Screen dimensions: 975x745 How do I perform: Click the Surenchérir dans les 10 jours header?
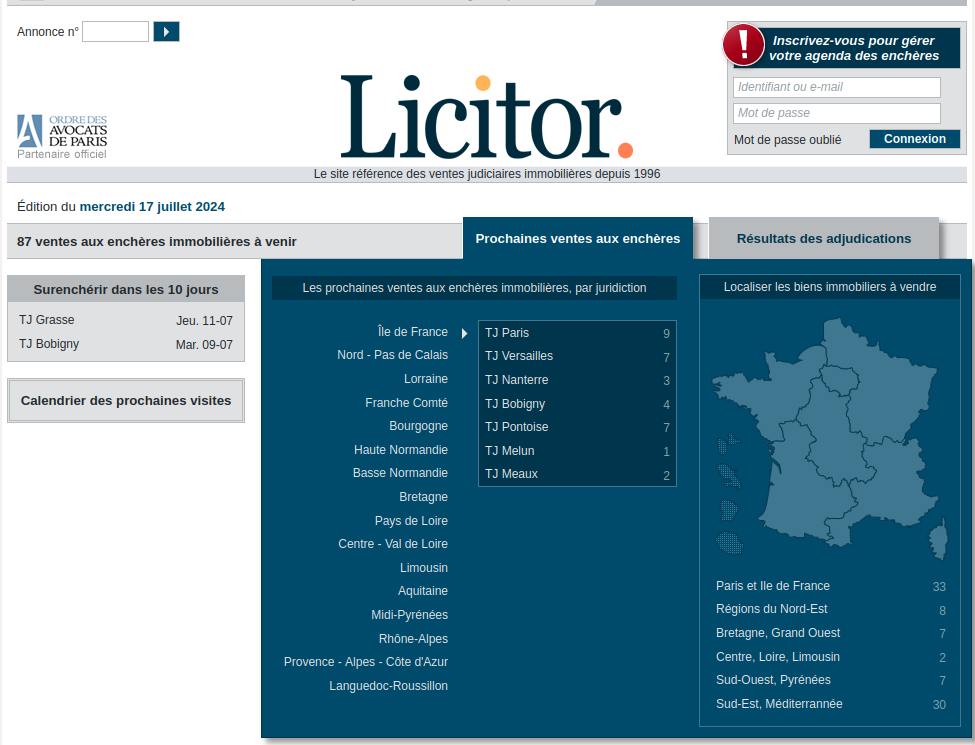click(x=126, y=290)
